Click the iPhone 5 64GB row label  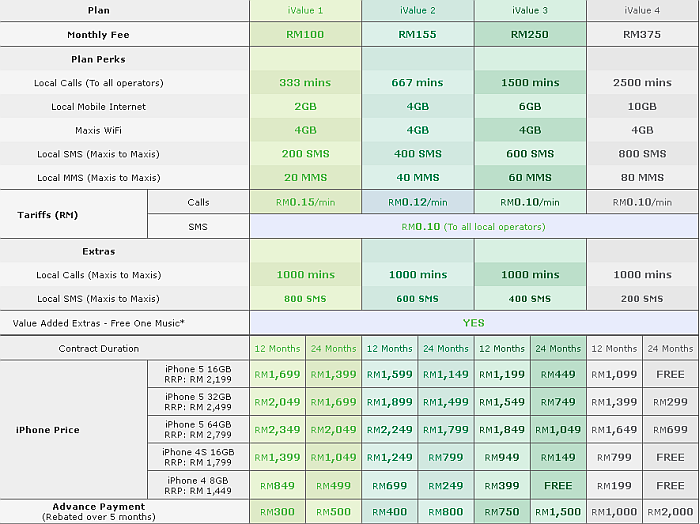[x=197, y=430]
